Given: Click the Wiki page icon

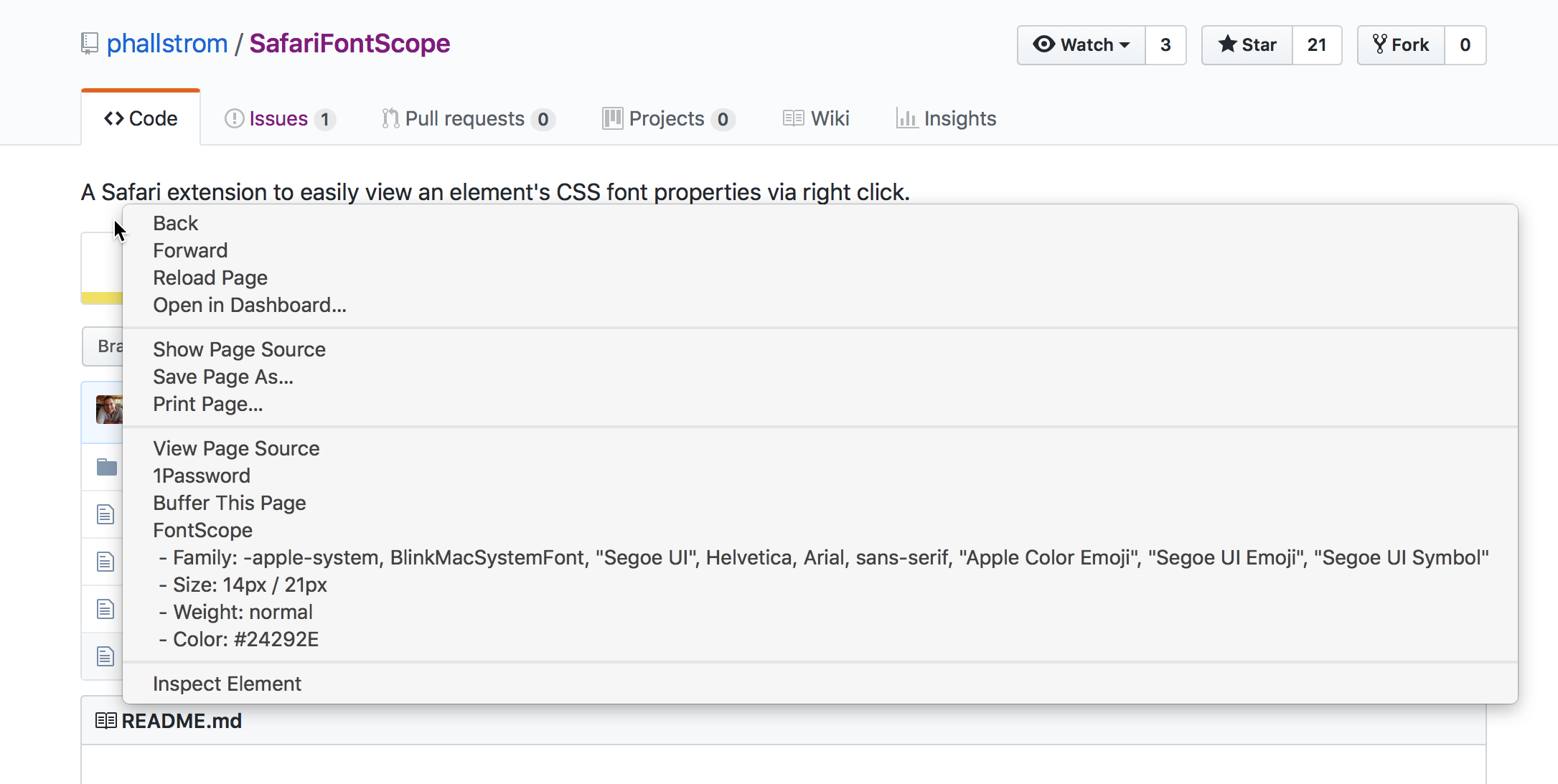Looking at the screenshot, I should pos(792,118).
